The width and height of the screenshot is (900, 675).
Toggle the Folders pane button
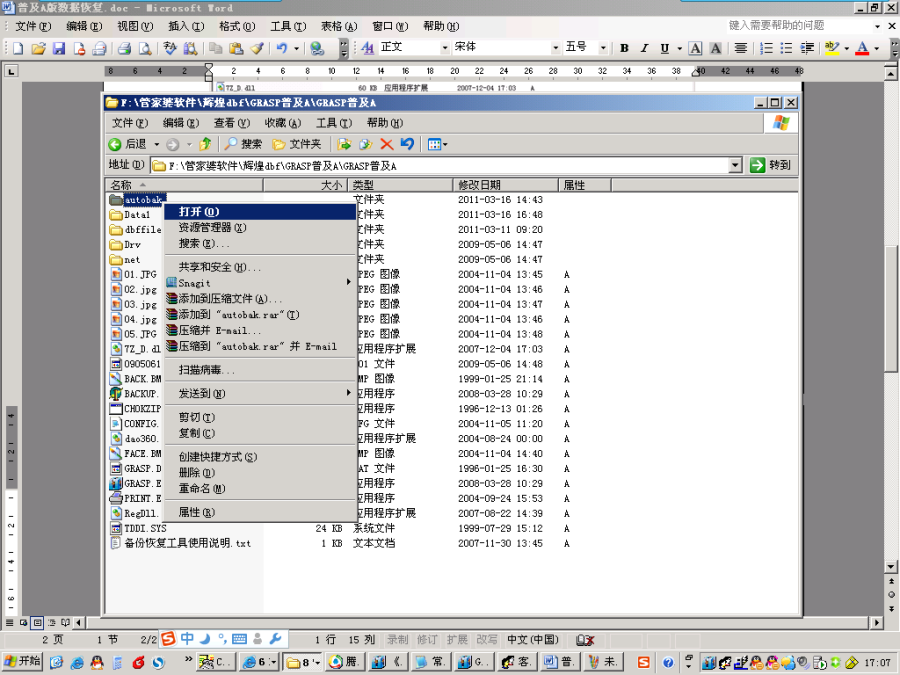point(297,144)
